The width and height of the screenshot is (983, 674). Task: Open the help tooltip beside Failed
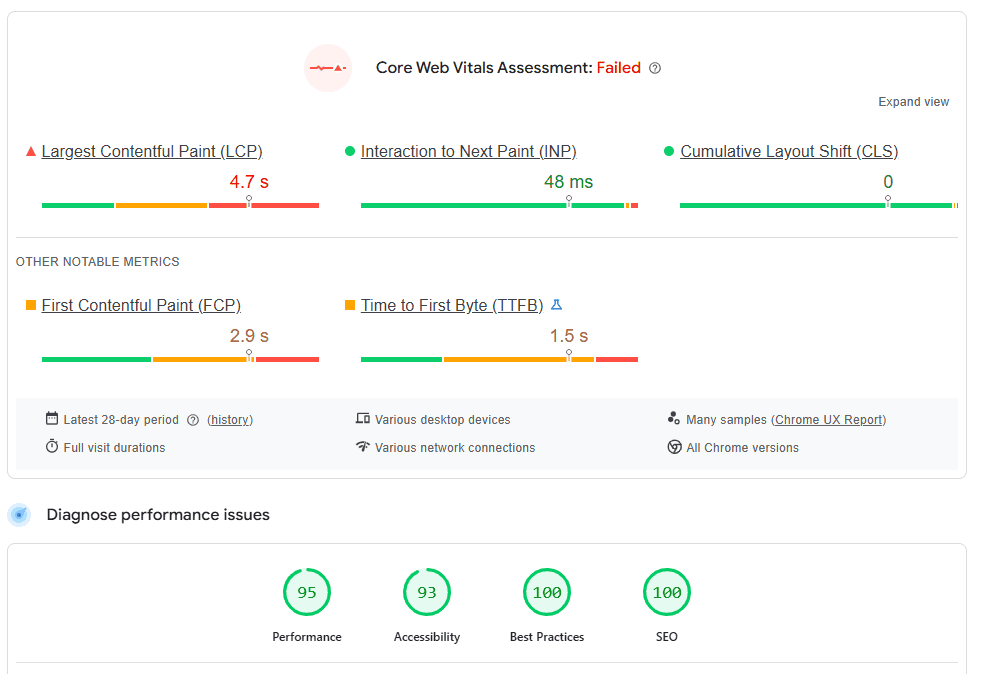pyautogui.click(x=655, y=67)
